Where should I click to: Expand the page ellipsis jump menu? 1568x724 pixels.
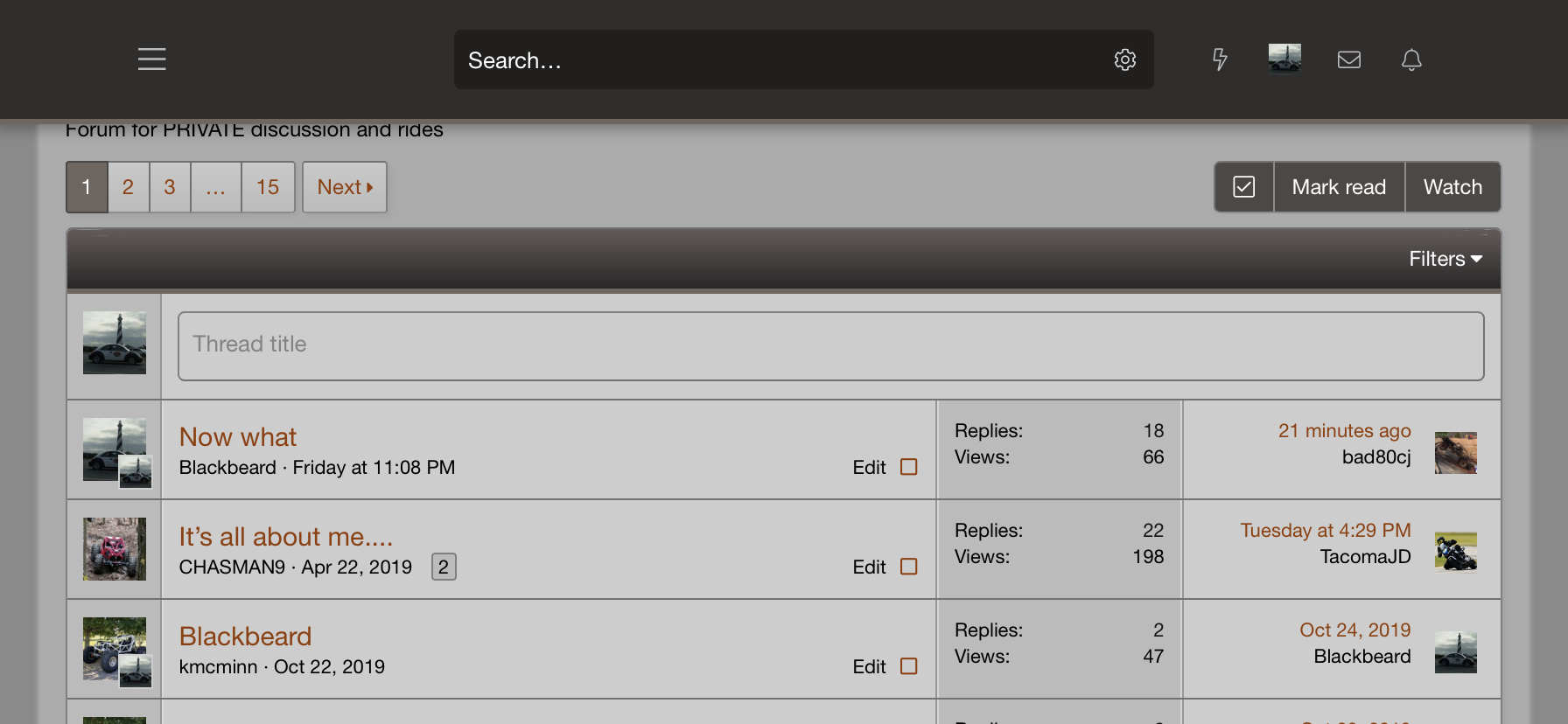point(215,187)
